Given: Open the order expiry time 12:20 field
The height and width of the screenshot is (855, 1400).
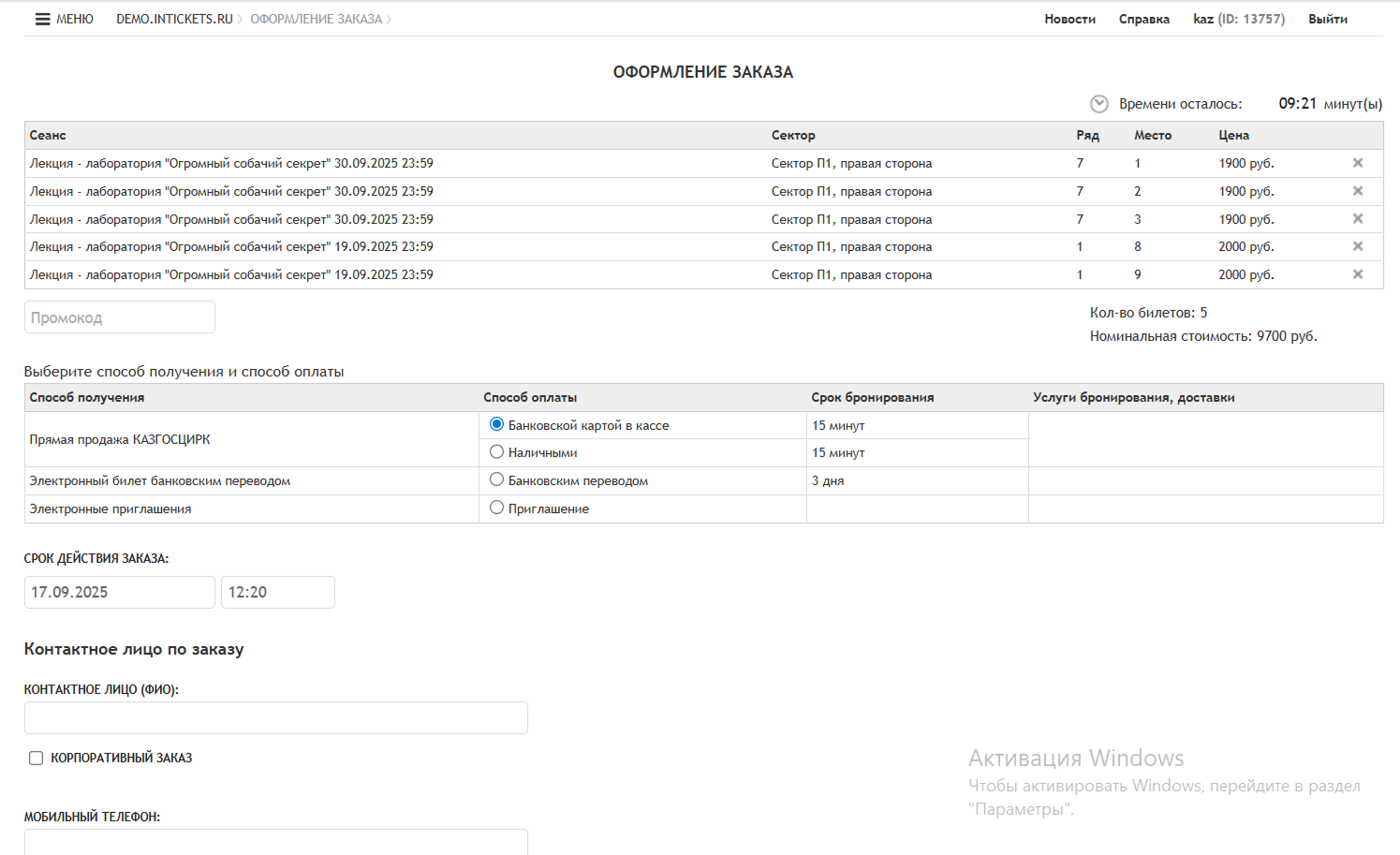Looking at the screenshot, I should pyautogui.click(x=277, y=592).
